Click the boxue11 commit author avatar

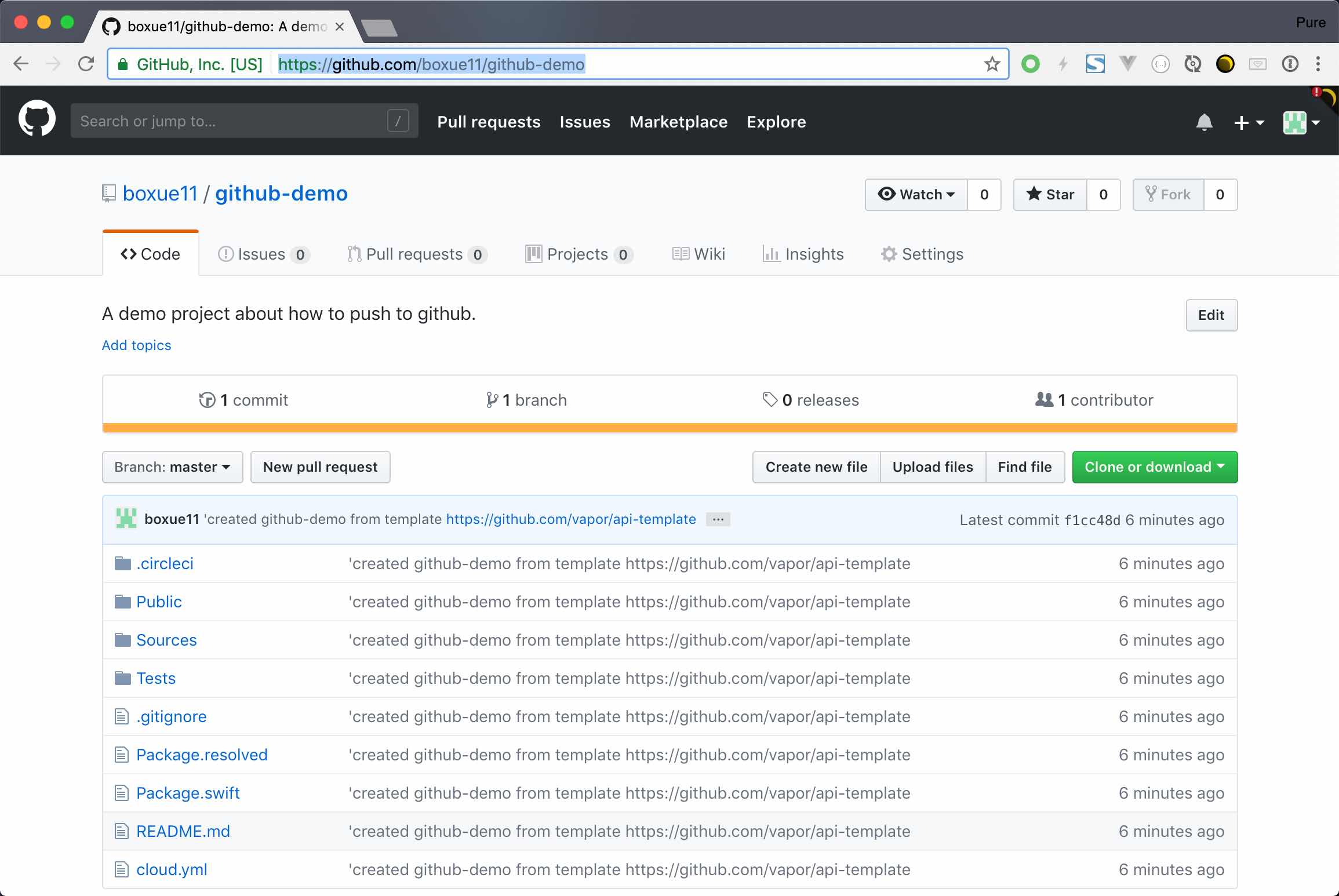tap(126, 519)
